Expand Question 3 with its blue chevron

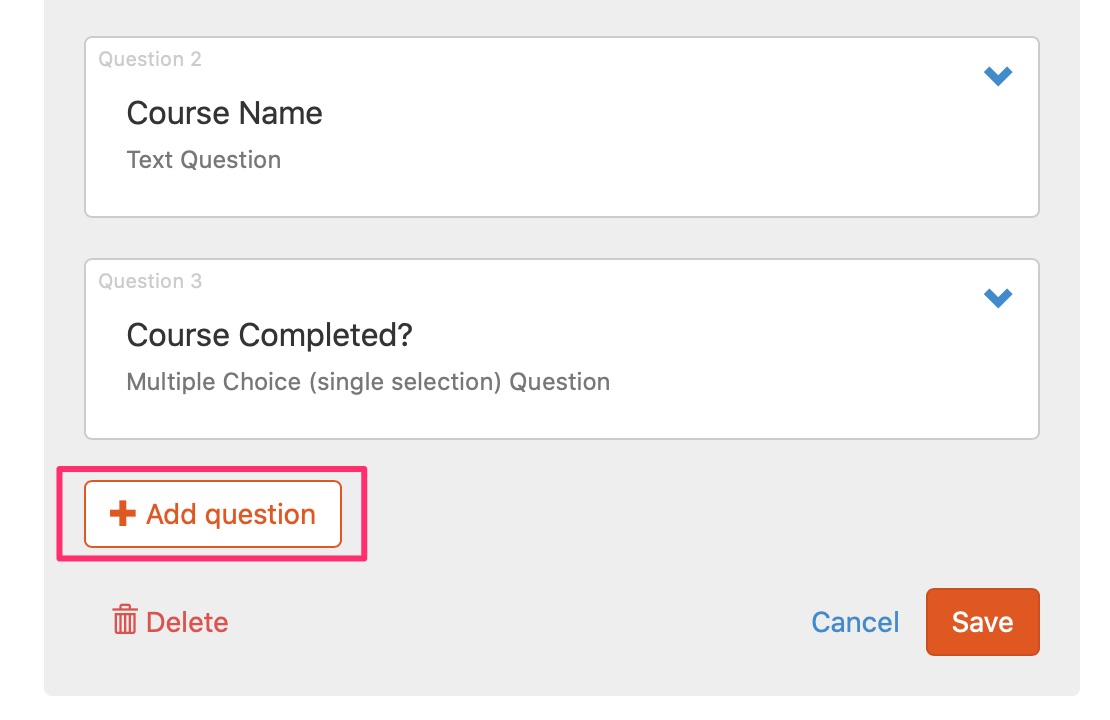(997, 297)
